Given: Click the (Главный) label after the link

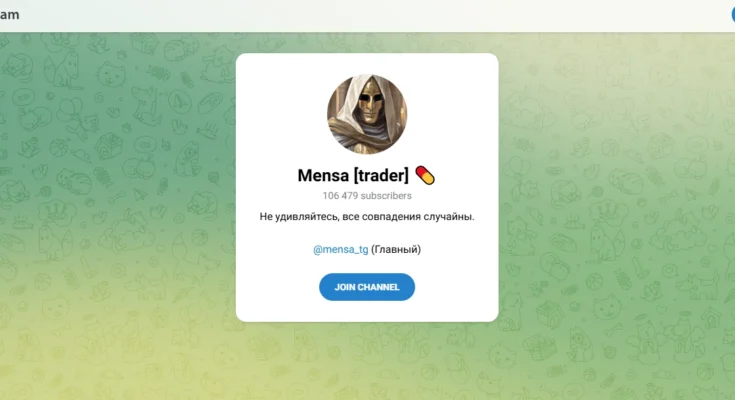Looking at the screenshot, I should pyautogui.click(x=396, y=249).
